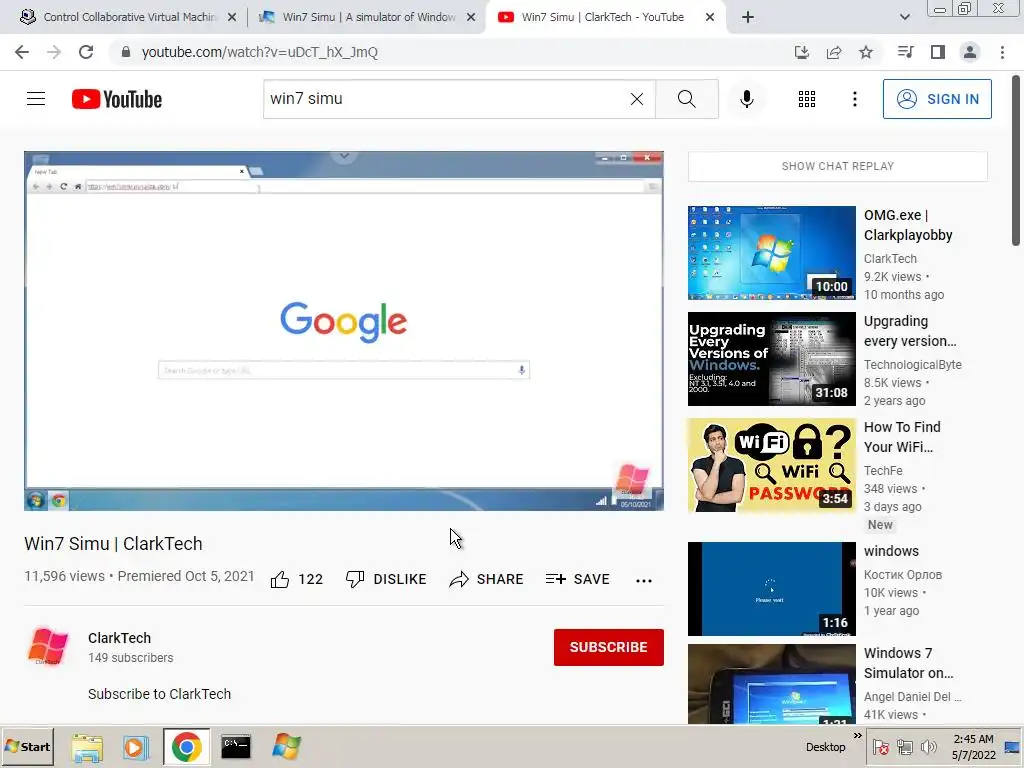Close the Control Collaborative Virtual Machine tab
This screenshot has width=1024, height=768.
coord(232,18)
